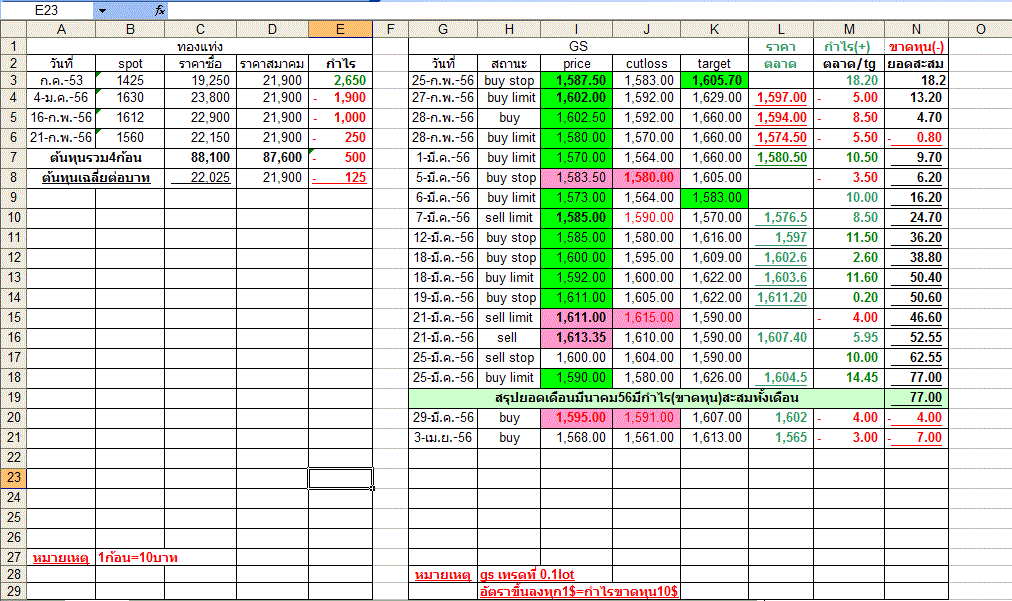This screenshot has width=1012, height=601.
Task: Click the สถานะ header cell
Action: point(509,63)
